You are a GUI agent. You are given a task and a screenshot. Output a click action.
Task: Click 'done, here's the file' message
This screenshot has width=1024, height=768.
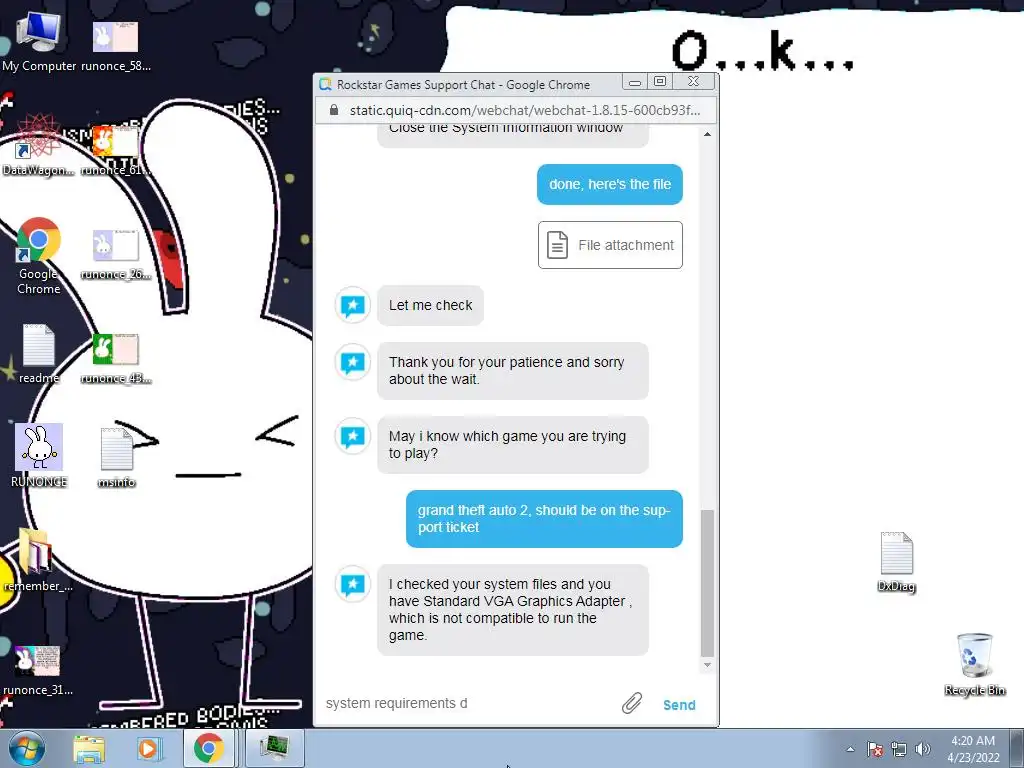pyautogui.click(x=610, y=184)
